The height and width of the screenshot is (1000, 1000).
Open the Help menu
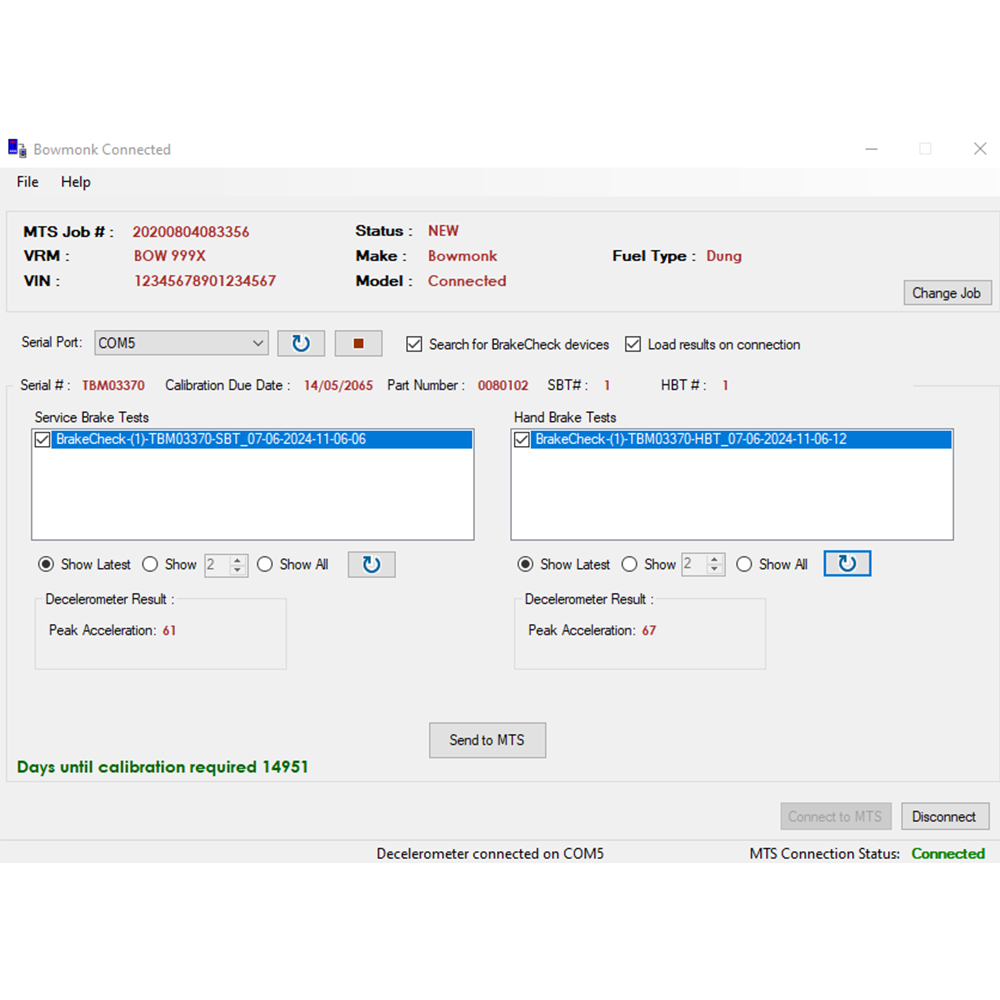[x=76, y=182]
